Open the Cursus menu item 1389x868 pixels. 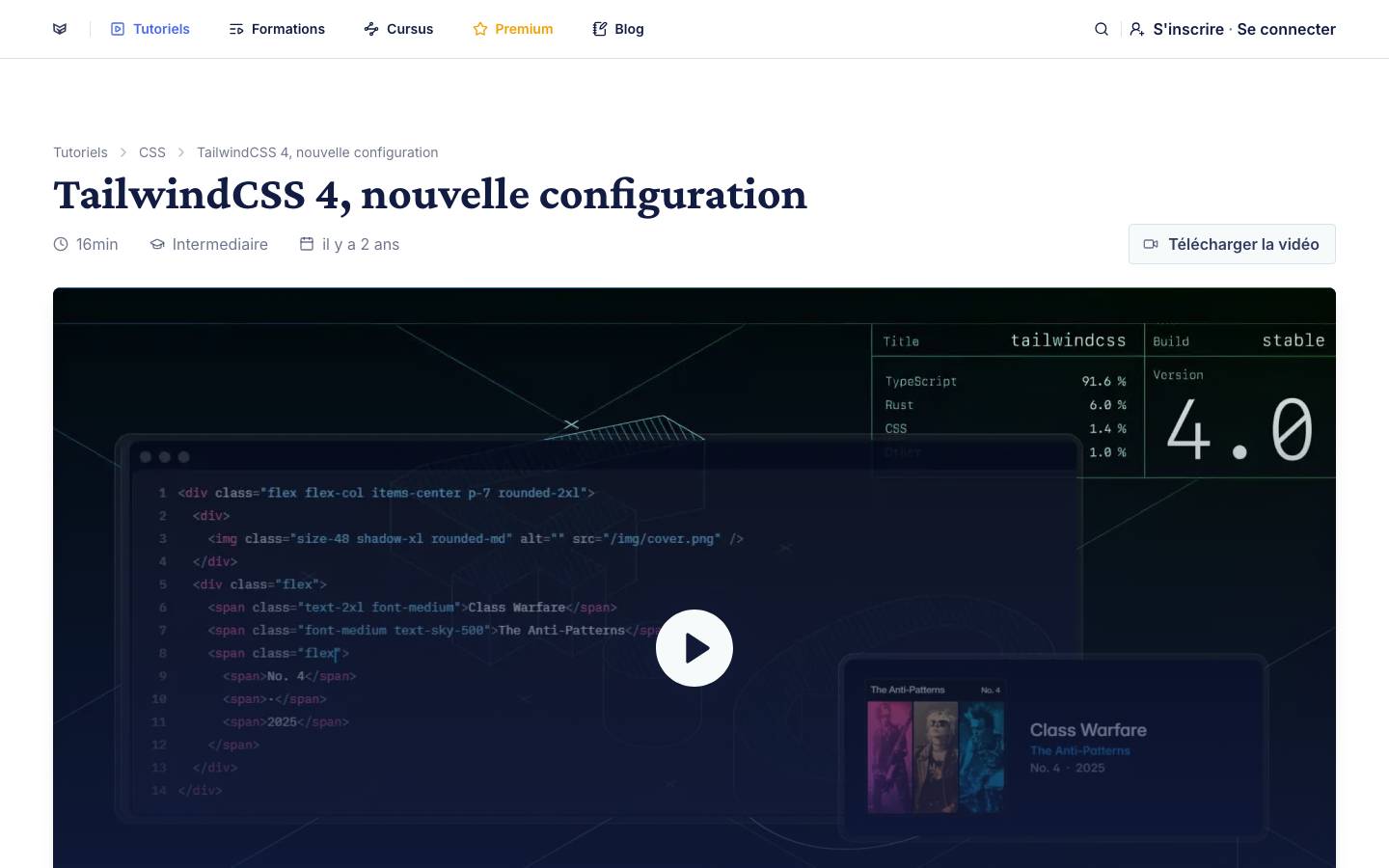[x=398, y=29]
